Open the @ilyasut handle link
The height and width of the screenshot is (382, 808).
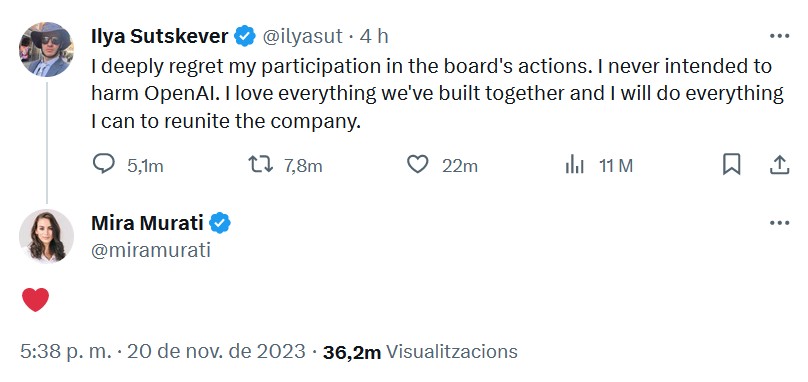click(302, 37)
